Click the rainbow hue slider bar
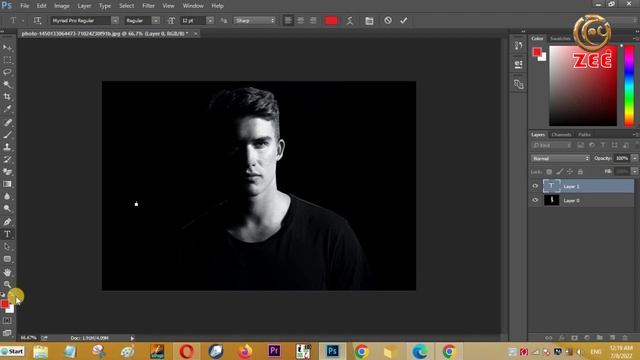 click(629, 85)
